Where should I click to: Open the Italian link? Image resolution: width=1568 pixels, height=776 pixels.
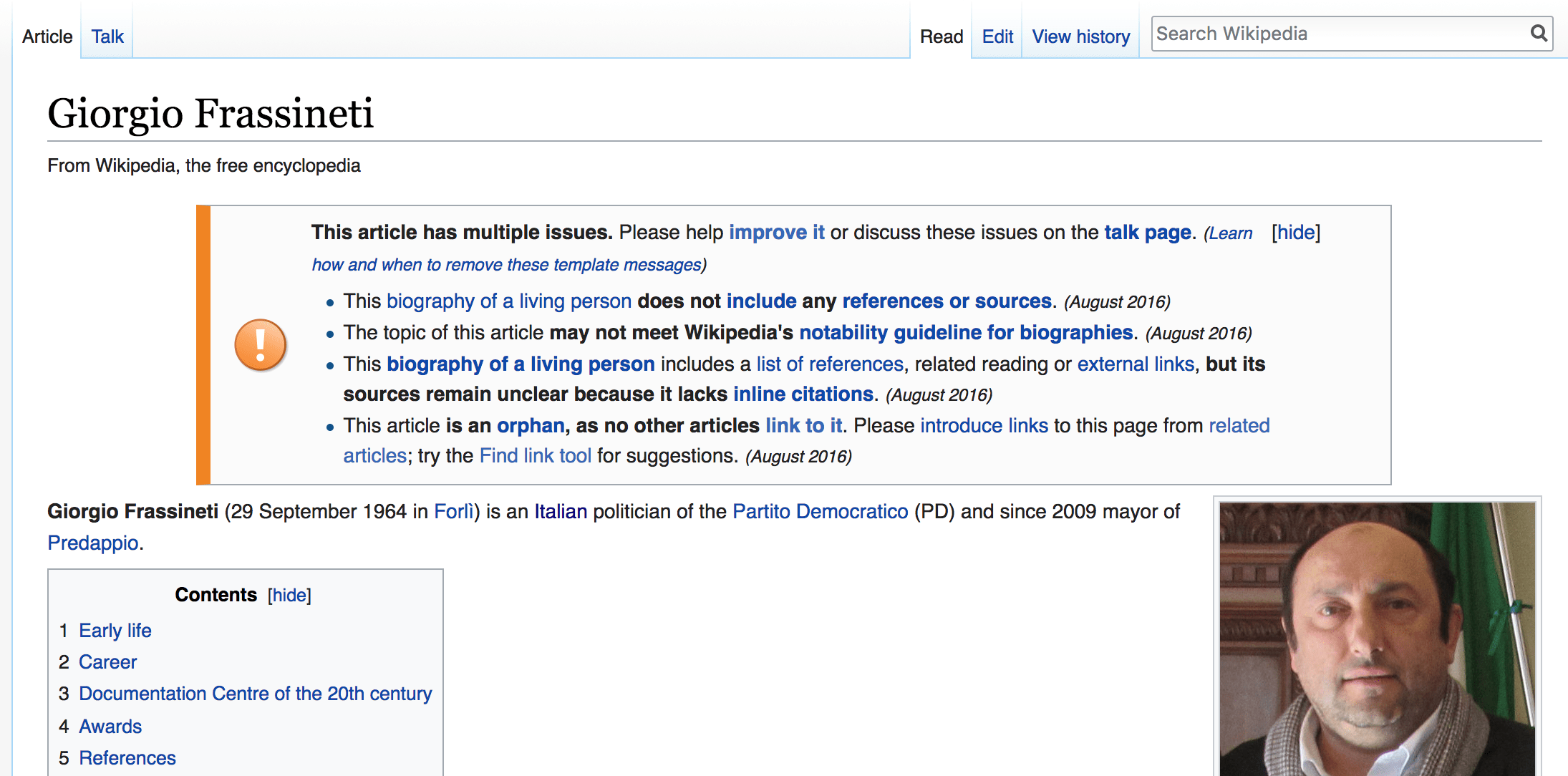tap(561, 512)
